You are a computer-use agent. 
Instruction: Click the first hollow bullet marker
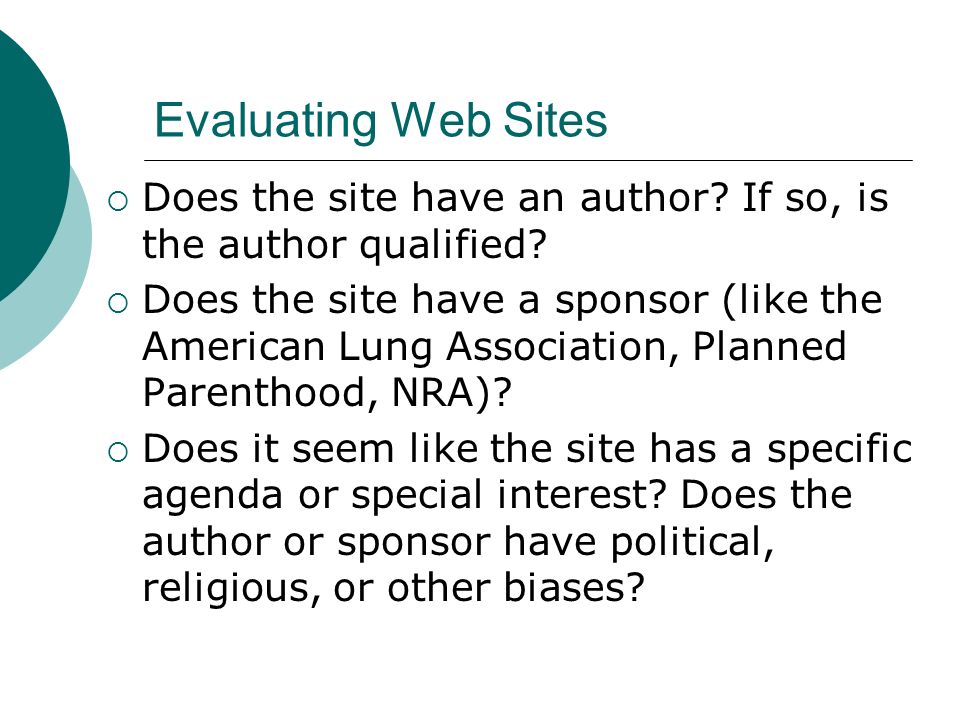tap(118, 201)
